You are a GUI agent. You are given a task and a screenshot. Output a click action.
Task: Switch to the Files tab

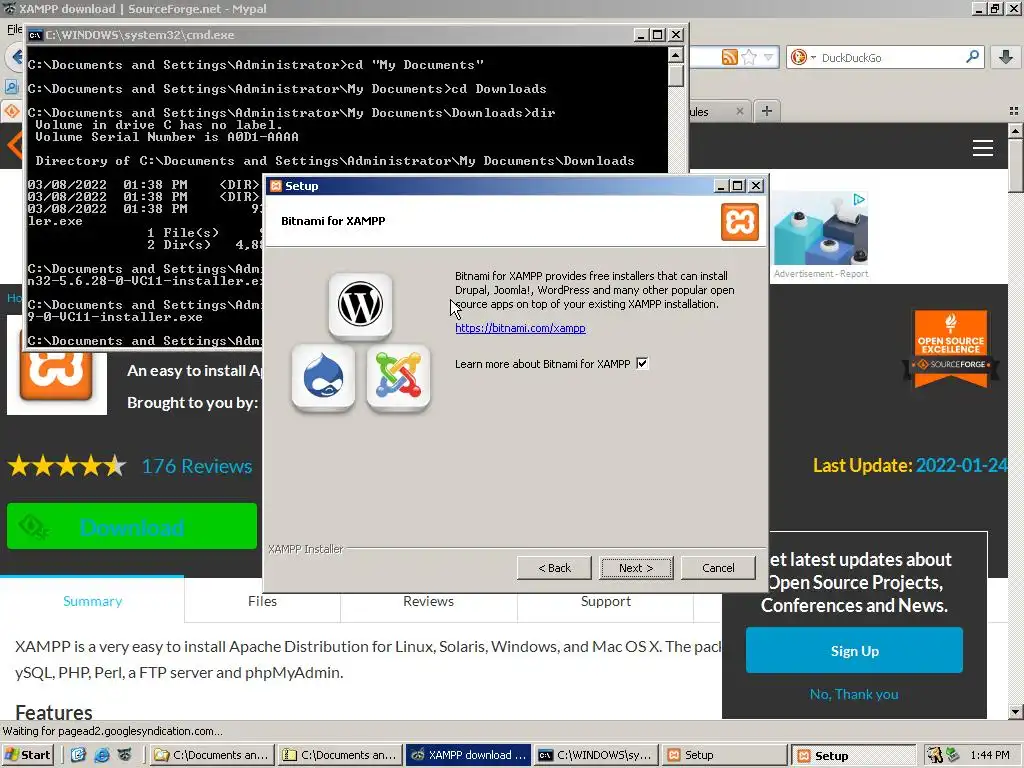click(x=262, y=601)
